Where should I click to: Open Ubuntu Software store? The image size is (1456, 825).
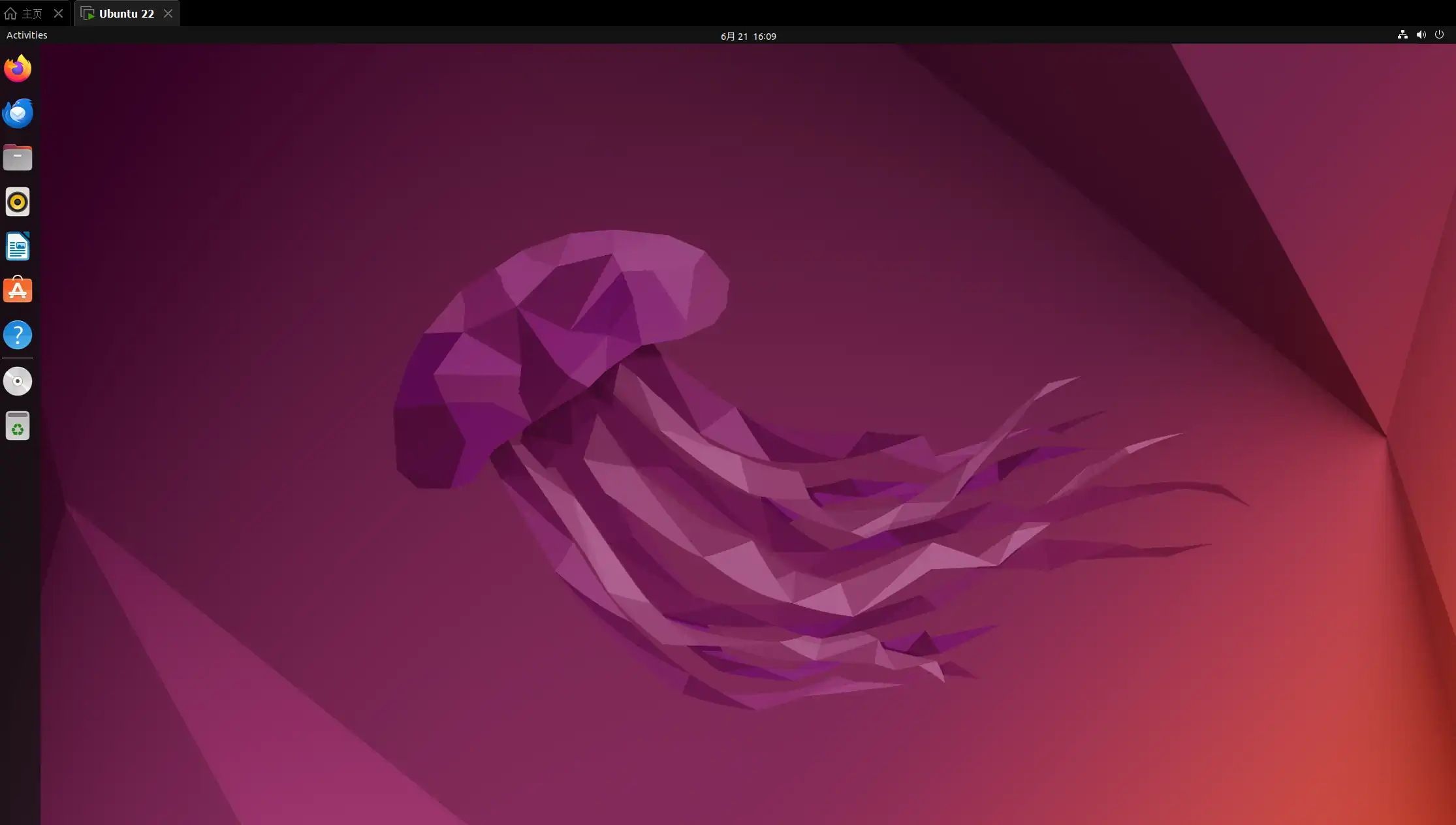point(18,290)
